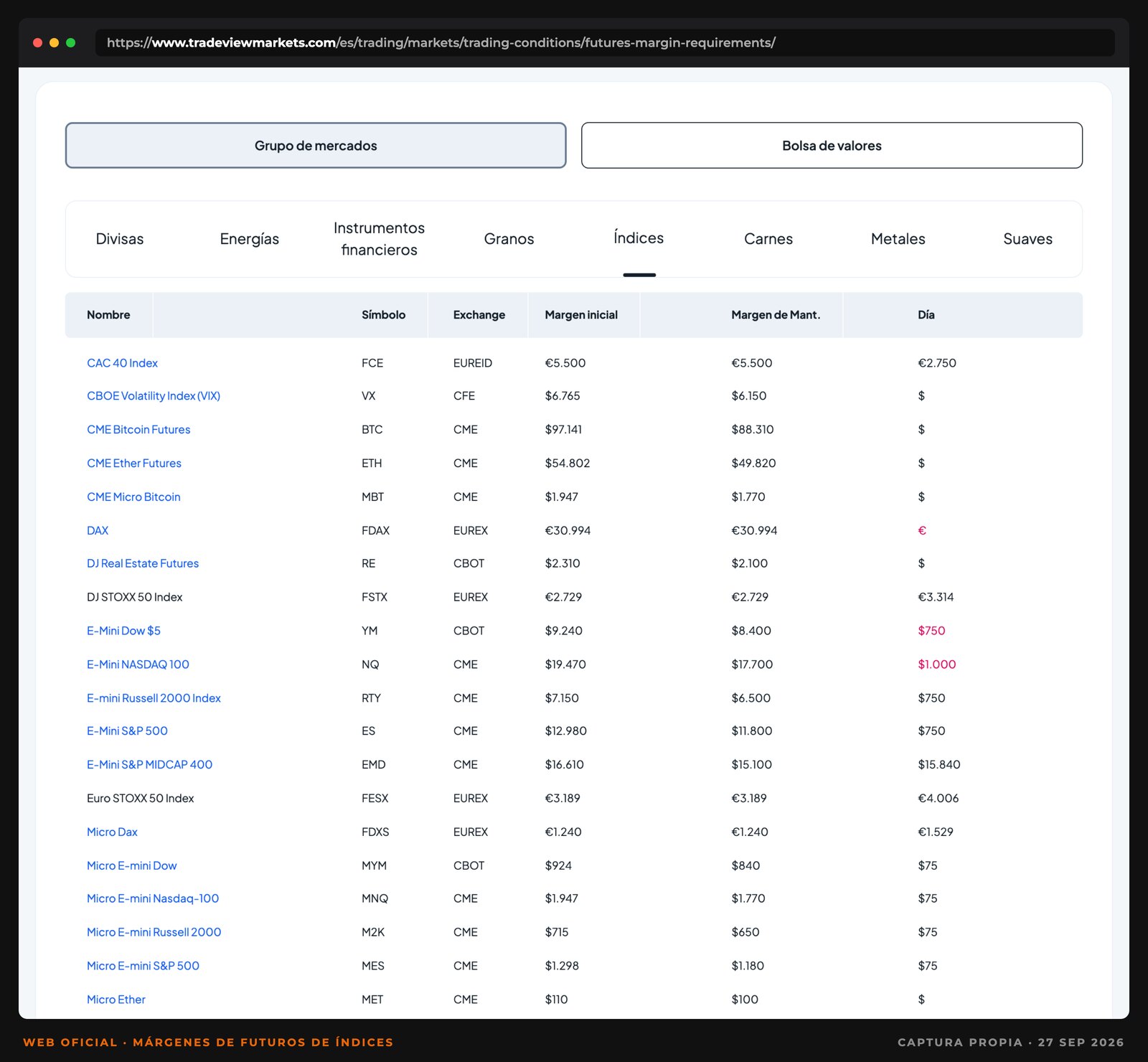Click the Margen inicial column header

pyautogui.click(x=581, y=315)
